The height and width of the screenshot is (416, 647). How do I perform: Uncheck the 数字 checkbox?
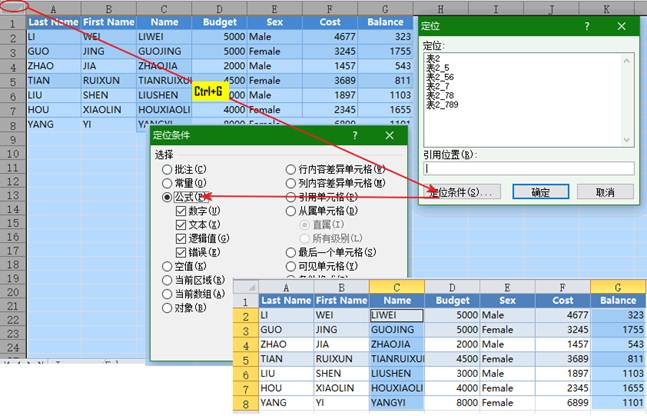tap(181, 211)
